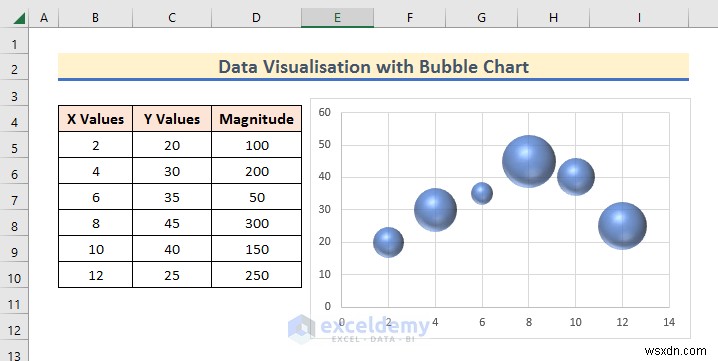Click the smallest bubble at x=6
This screenshot has width=718, height=361.
coord(482,193)
